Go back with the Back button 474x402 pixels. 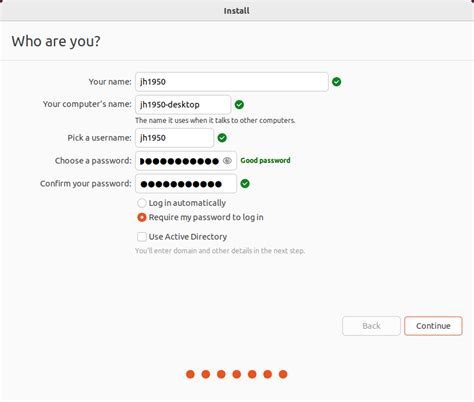(x=371, y=326)
